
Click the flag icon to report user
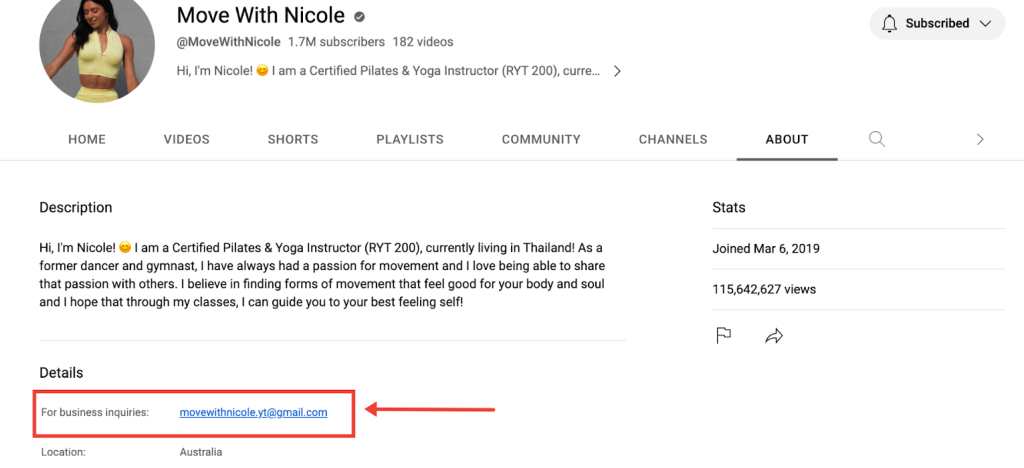(724, 336)
